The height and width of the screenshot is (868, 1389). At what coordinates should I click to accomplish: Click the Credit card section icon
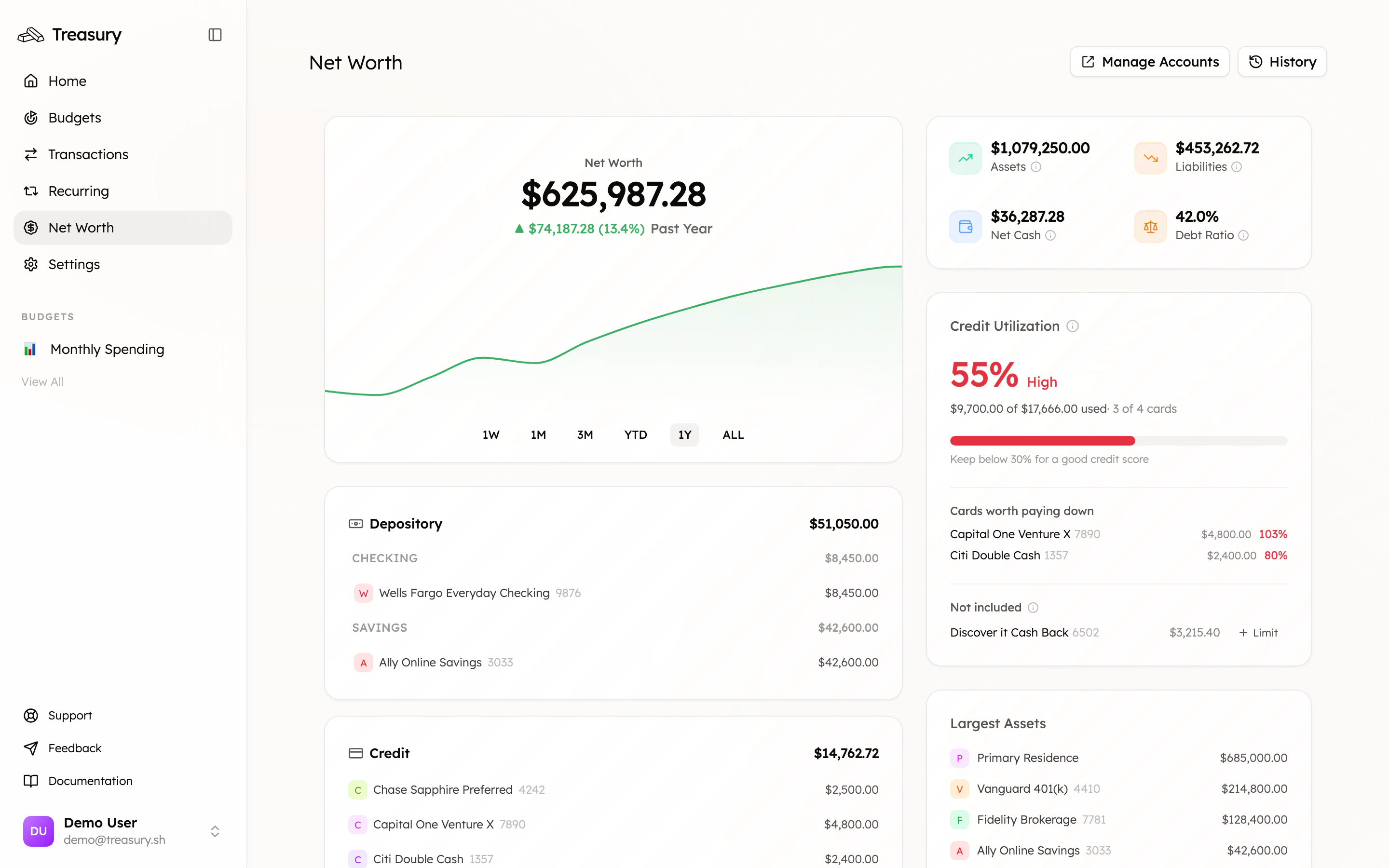point(356,753)
